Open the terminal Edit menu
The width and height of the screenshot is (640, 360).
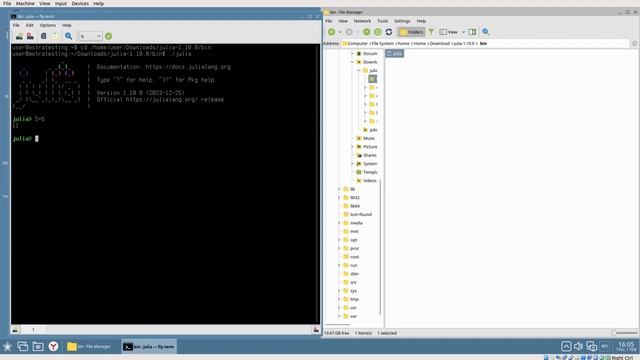(x=29, y=25)
